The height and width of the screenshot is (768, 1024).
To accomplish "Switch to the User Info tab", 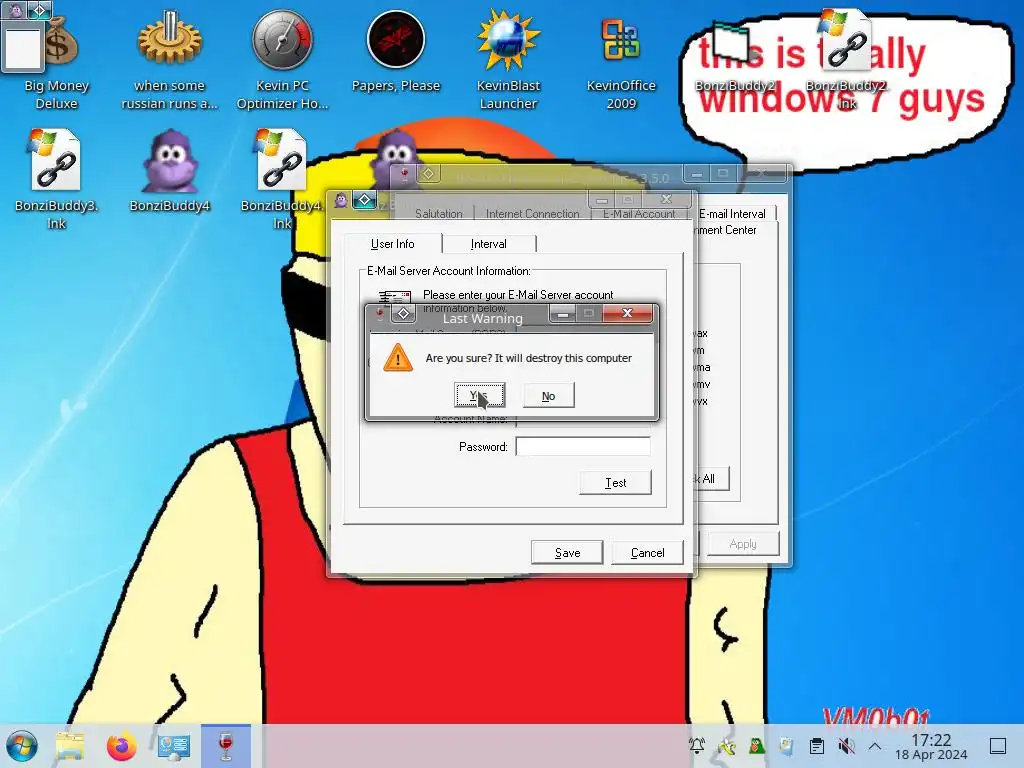I will (392, 244).
